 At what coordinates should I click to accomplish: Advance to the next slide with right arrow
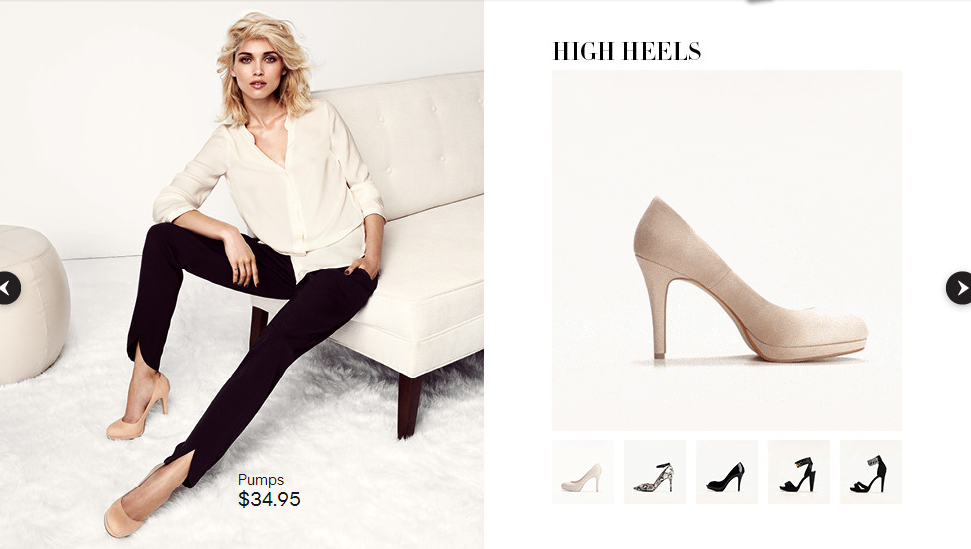coord(959,288)
